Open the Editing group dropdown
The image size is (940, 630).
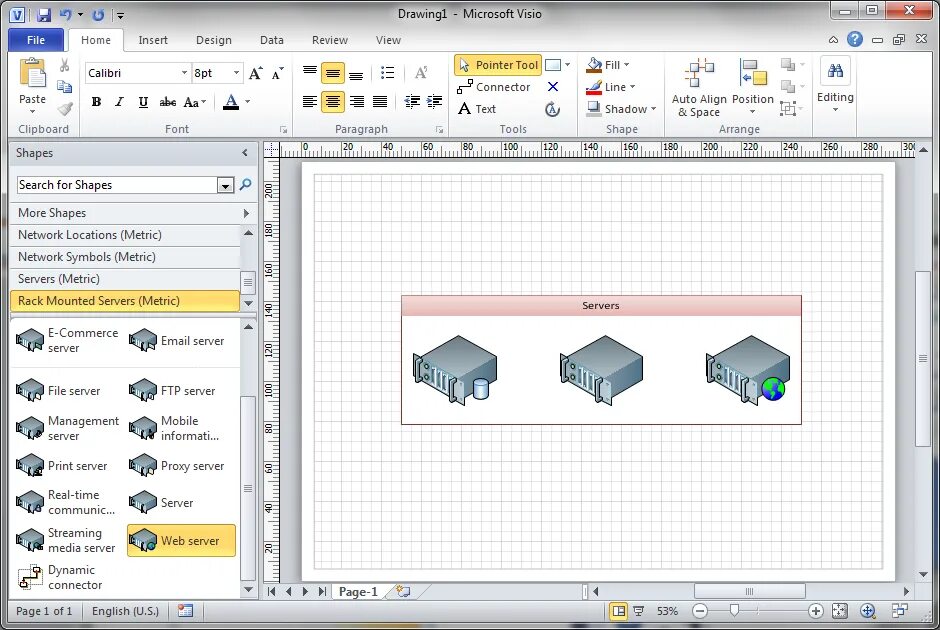(835, 88)
